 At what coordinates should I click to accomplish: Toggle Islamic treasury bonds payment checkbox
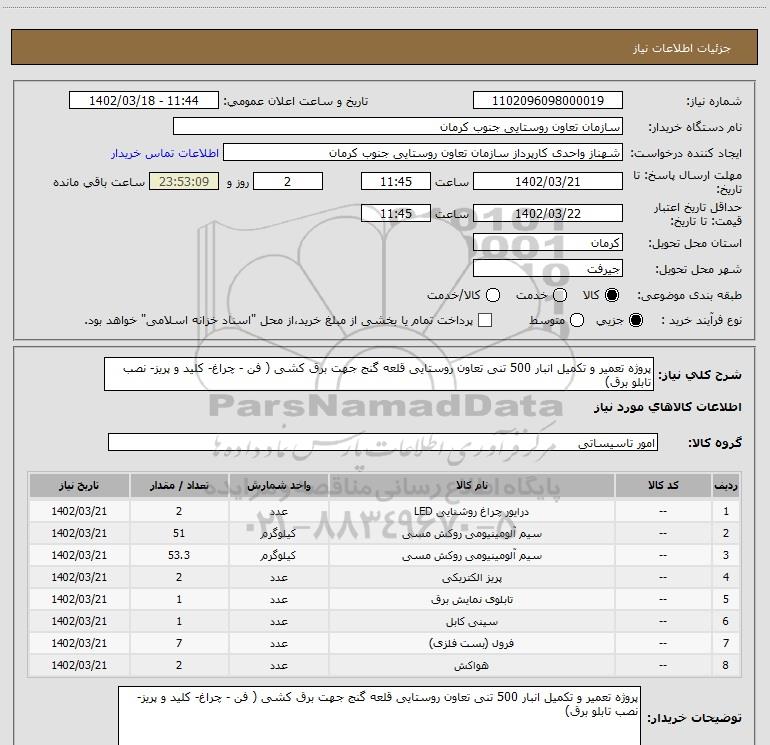coord(485,320)
